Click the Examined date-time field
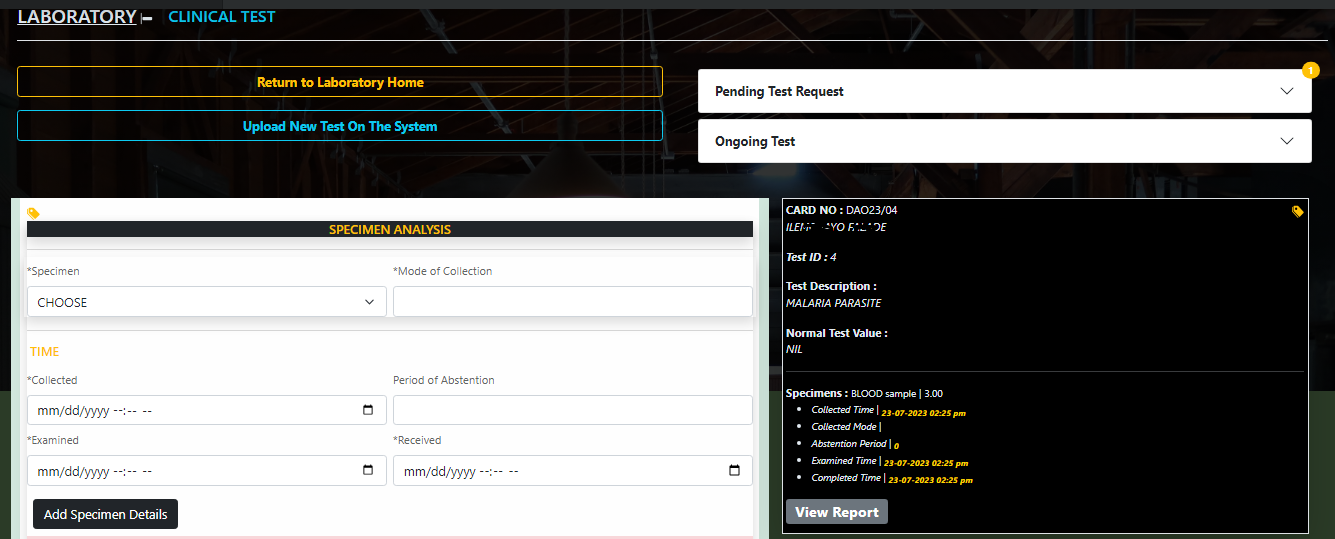1335x539 pixels. pyautogui.click(x=207, y=470)
